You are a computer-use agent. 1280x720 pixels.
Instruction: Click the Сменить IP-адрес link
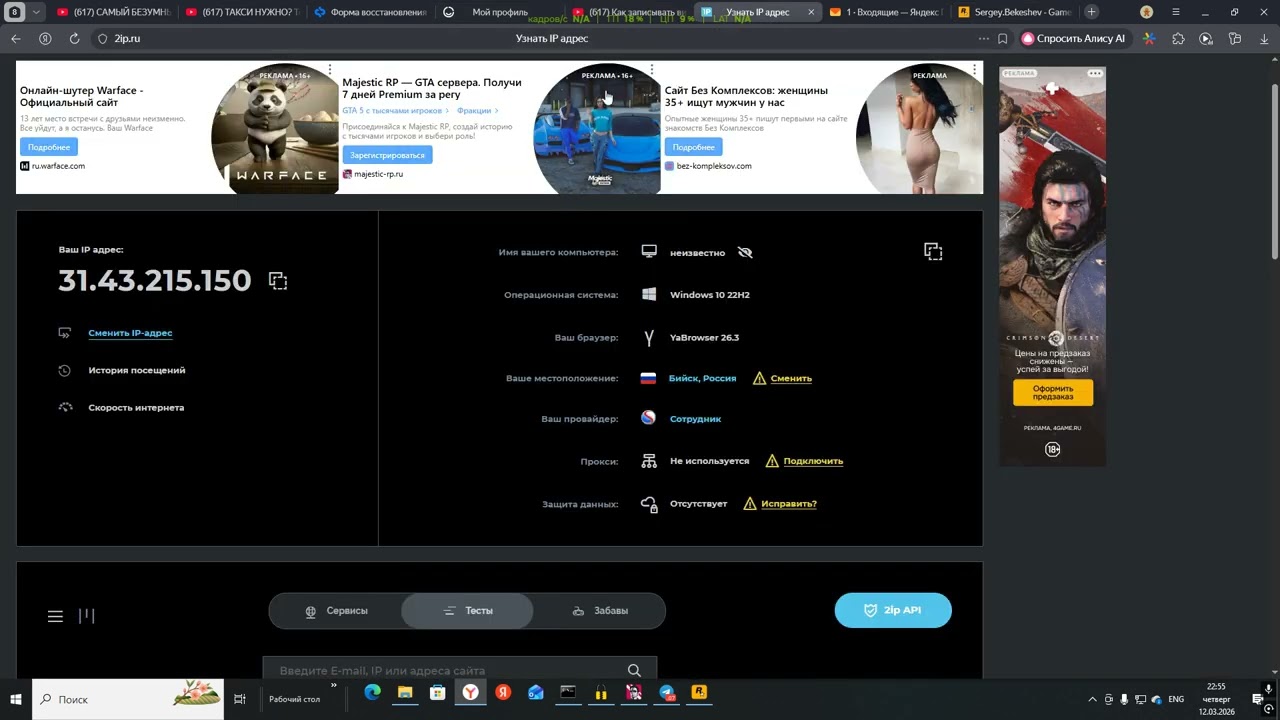(x=130, y=333)
